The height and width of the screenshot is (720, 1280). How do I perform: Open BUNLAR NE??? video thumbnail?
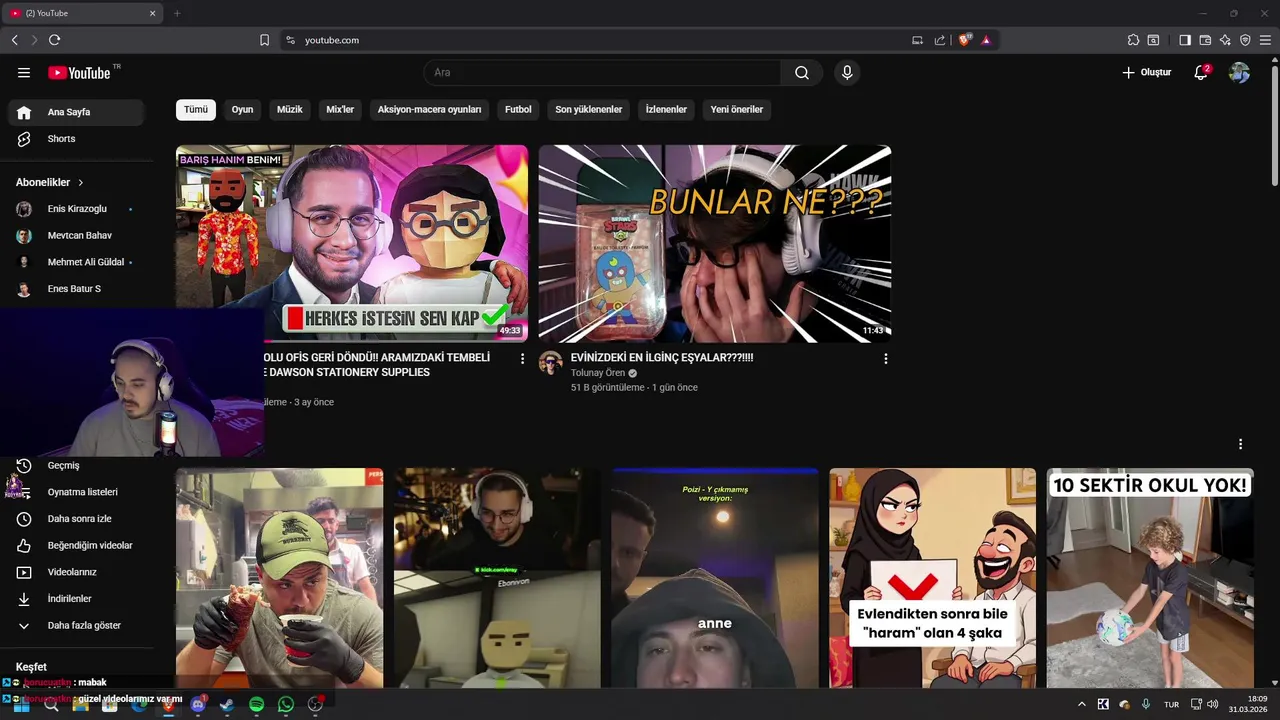click(x=715, y=243)
